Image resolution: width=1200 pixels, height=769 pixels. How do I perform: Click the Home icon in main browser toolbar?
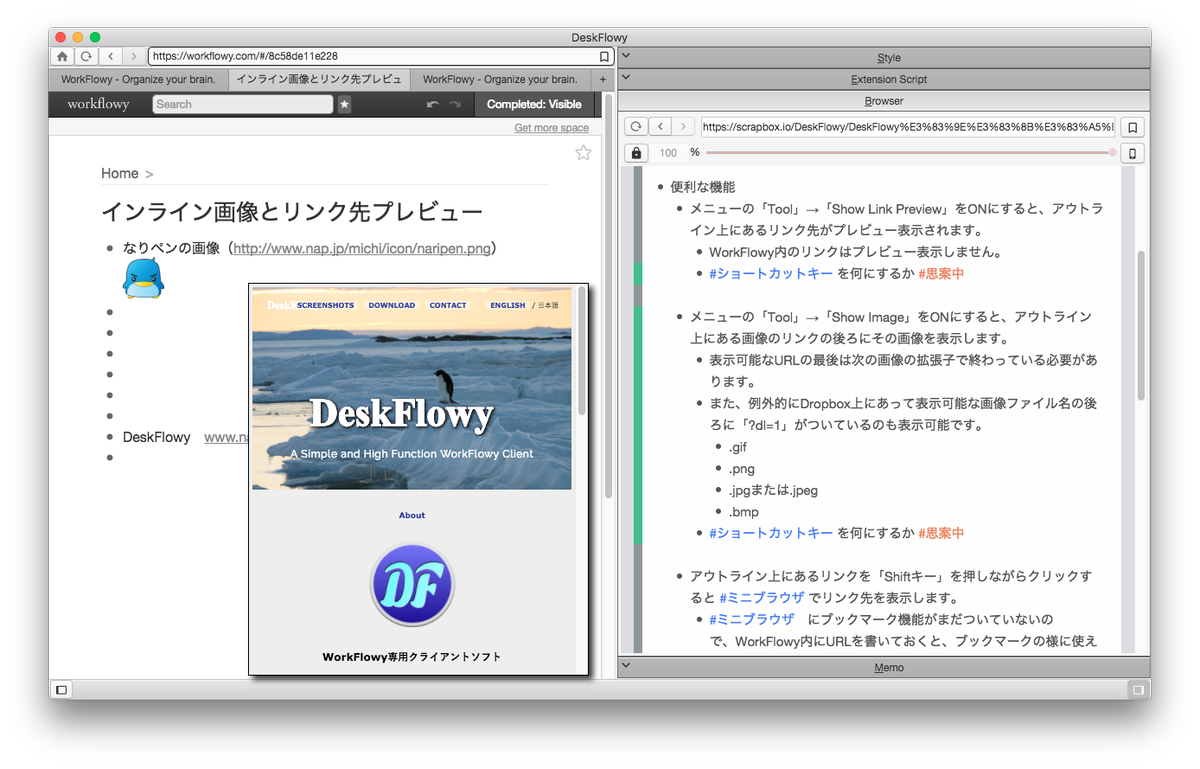pyautogui.click(x=62, y=57)
